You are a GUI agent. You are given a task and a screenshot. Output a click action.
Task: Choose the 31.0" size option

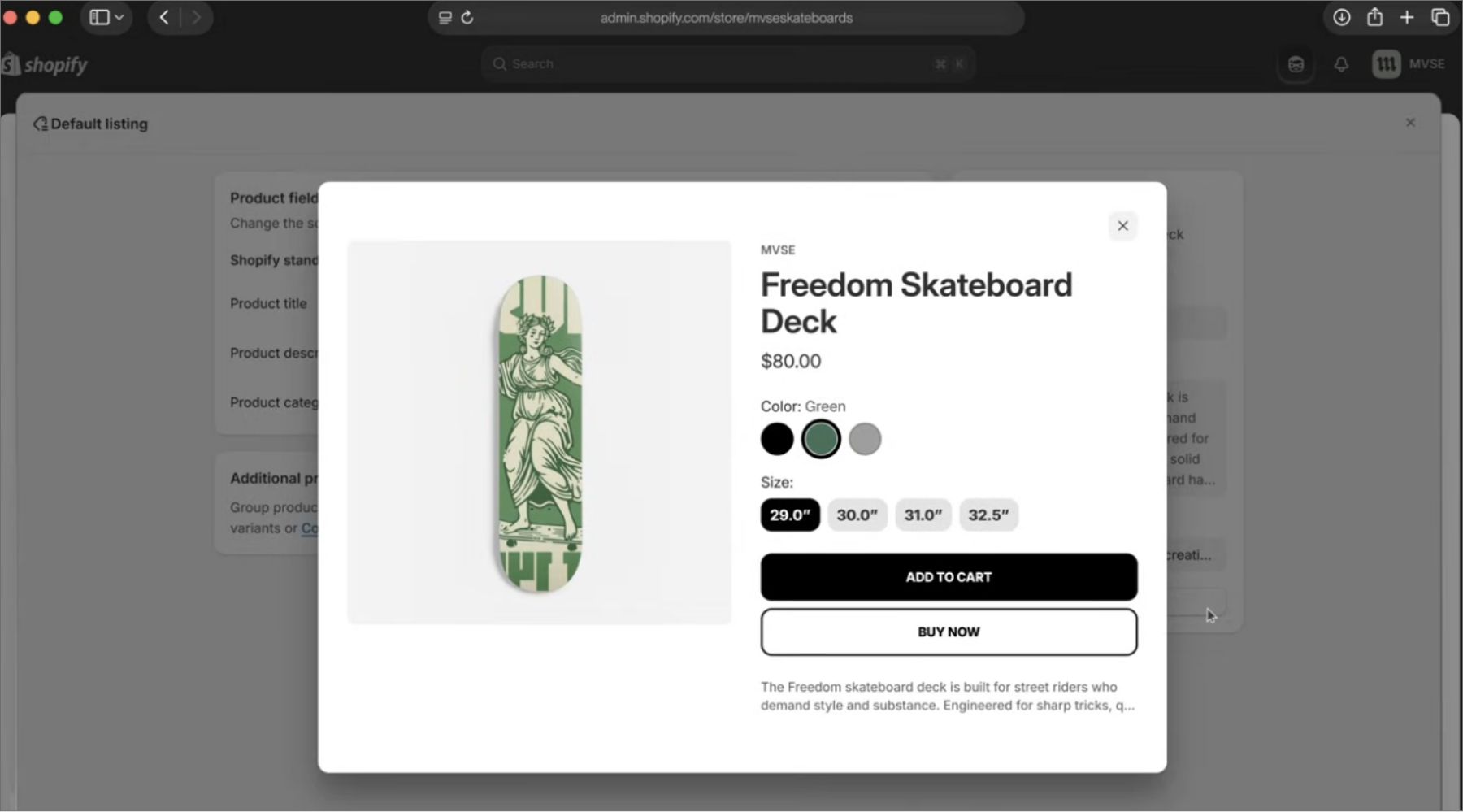(923, 515)
